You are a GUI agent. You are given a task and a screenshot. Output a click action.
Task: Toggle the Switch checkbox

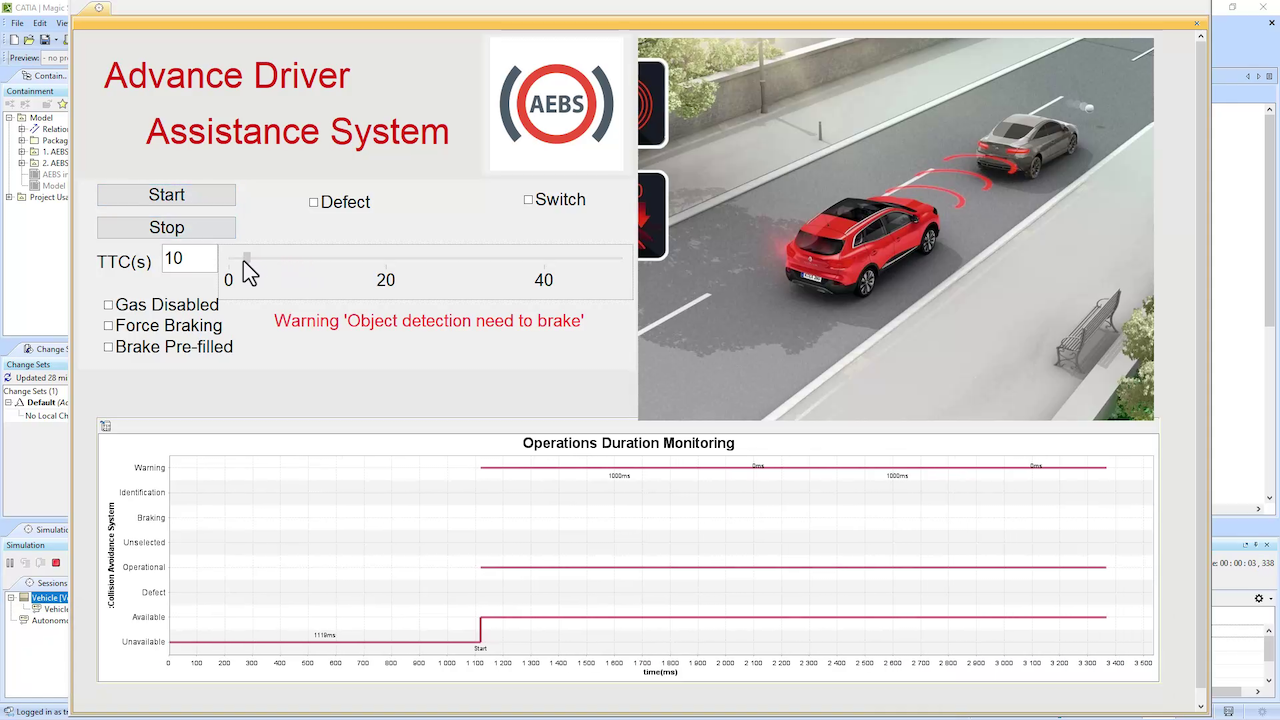tap(528, 199)
